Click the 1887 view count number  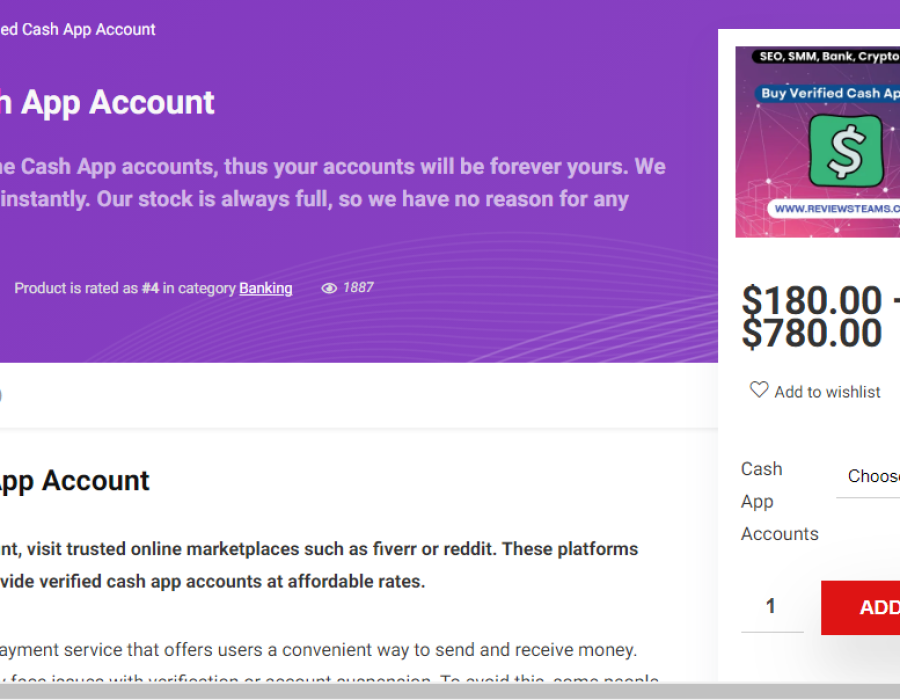coord(358,287)
